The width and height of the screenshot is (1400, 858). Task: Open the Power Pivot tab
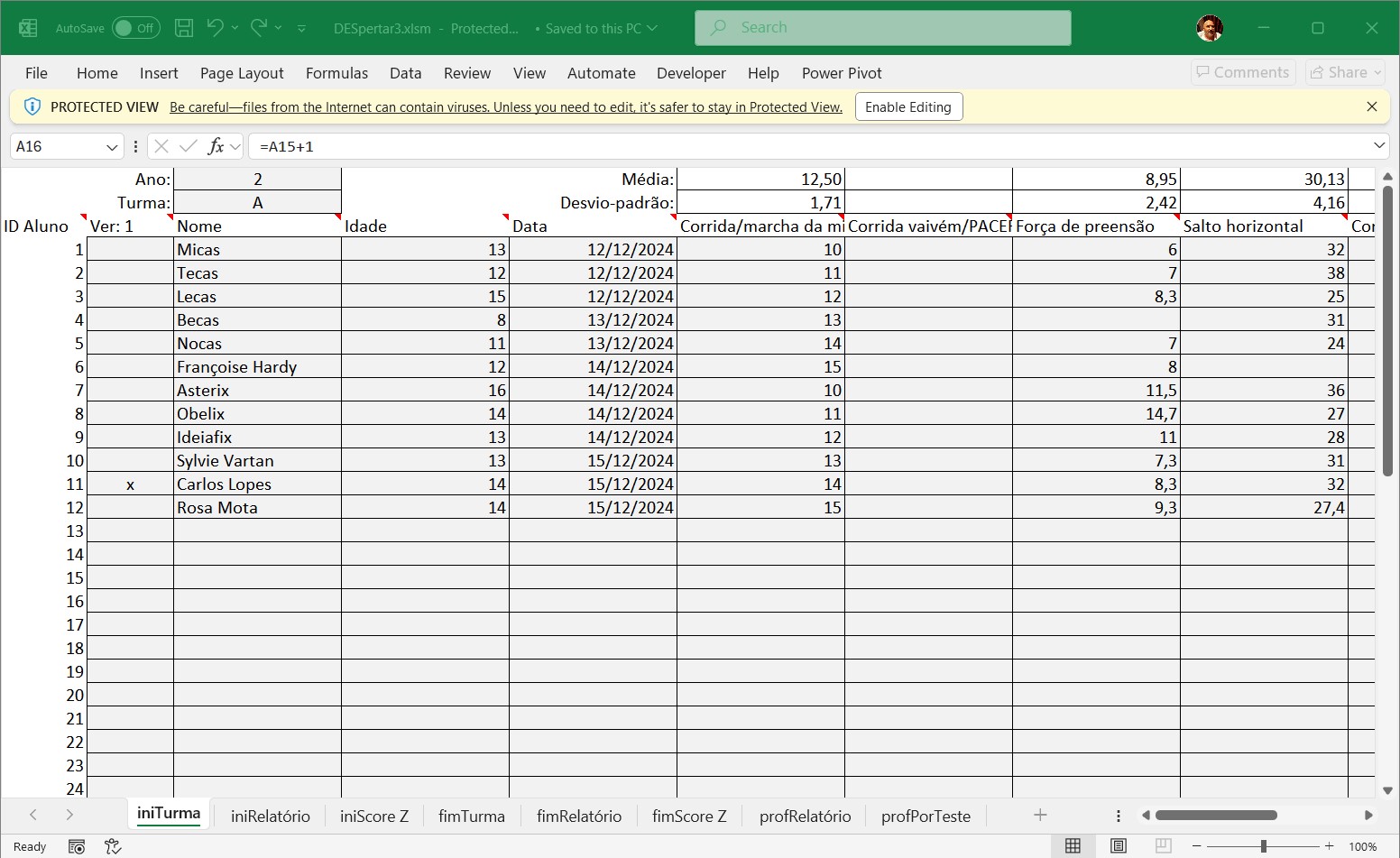(842, 73)
